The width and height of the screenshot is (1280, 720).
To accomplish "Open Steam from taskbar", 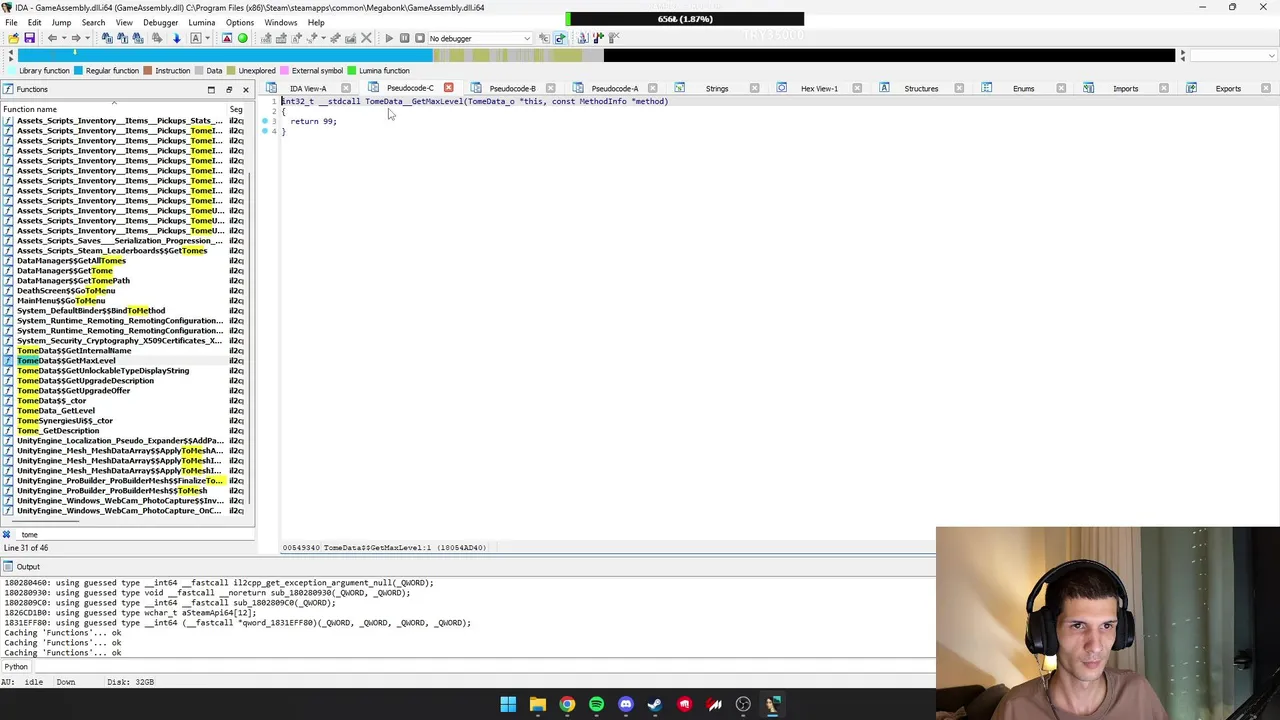I will coord(655,704).
